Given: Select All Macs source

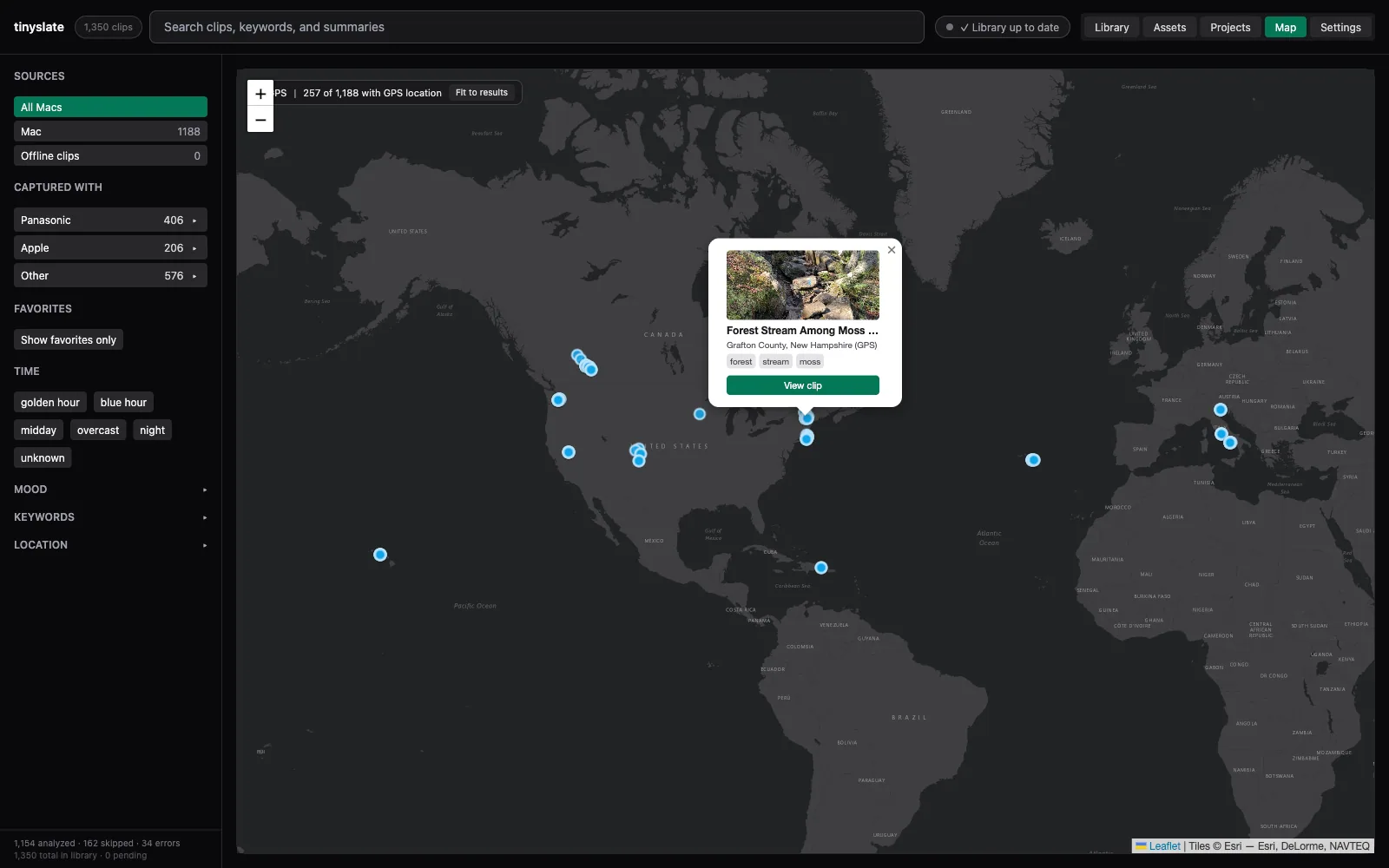Looking at the screenshot, I should [x=110, y=107].
